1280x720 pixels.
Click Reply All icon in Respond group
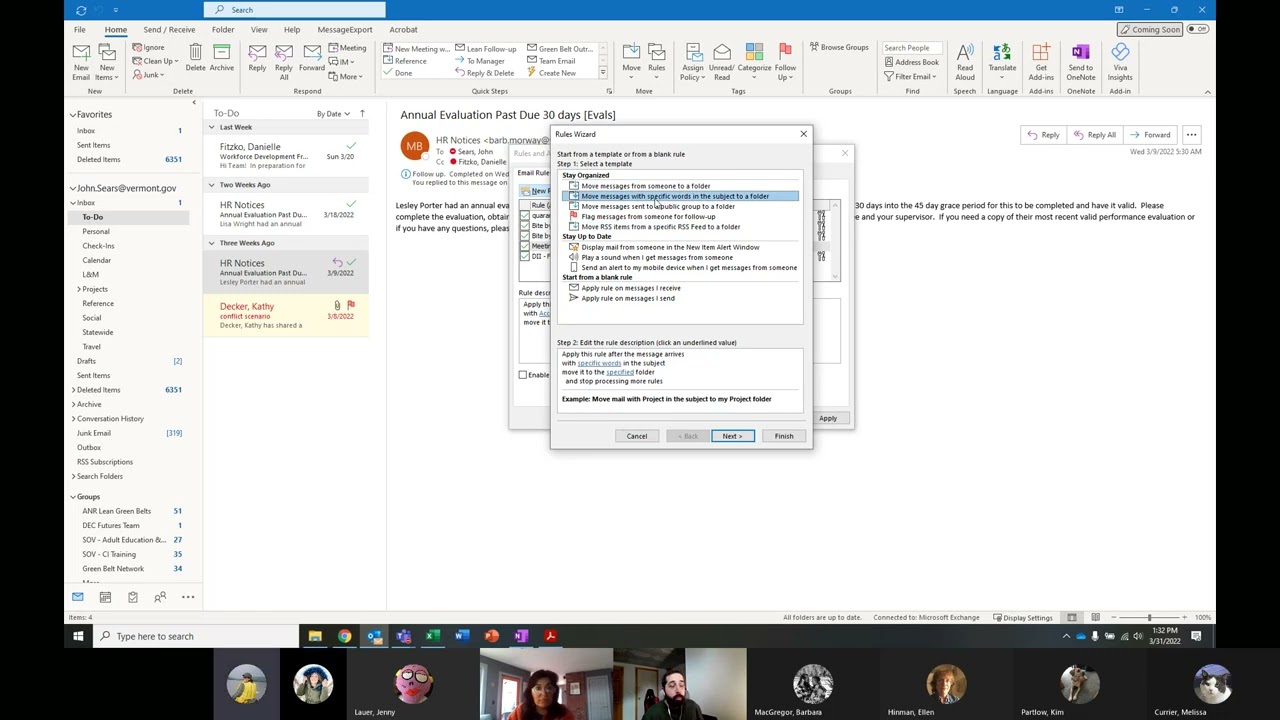click(x=284, y=61)
